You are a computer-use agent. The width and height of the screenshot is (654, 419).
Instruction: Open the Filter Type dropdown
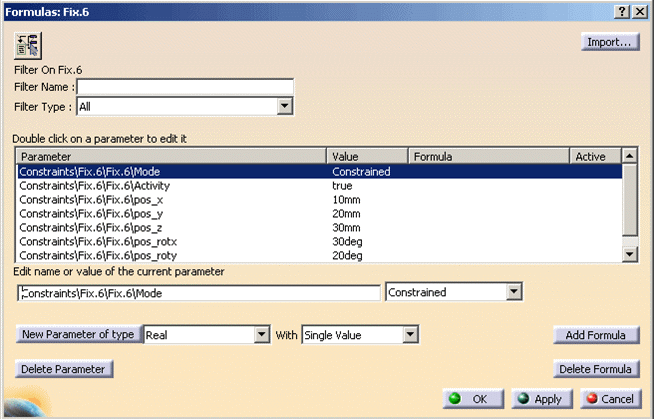284,106
